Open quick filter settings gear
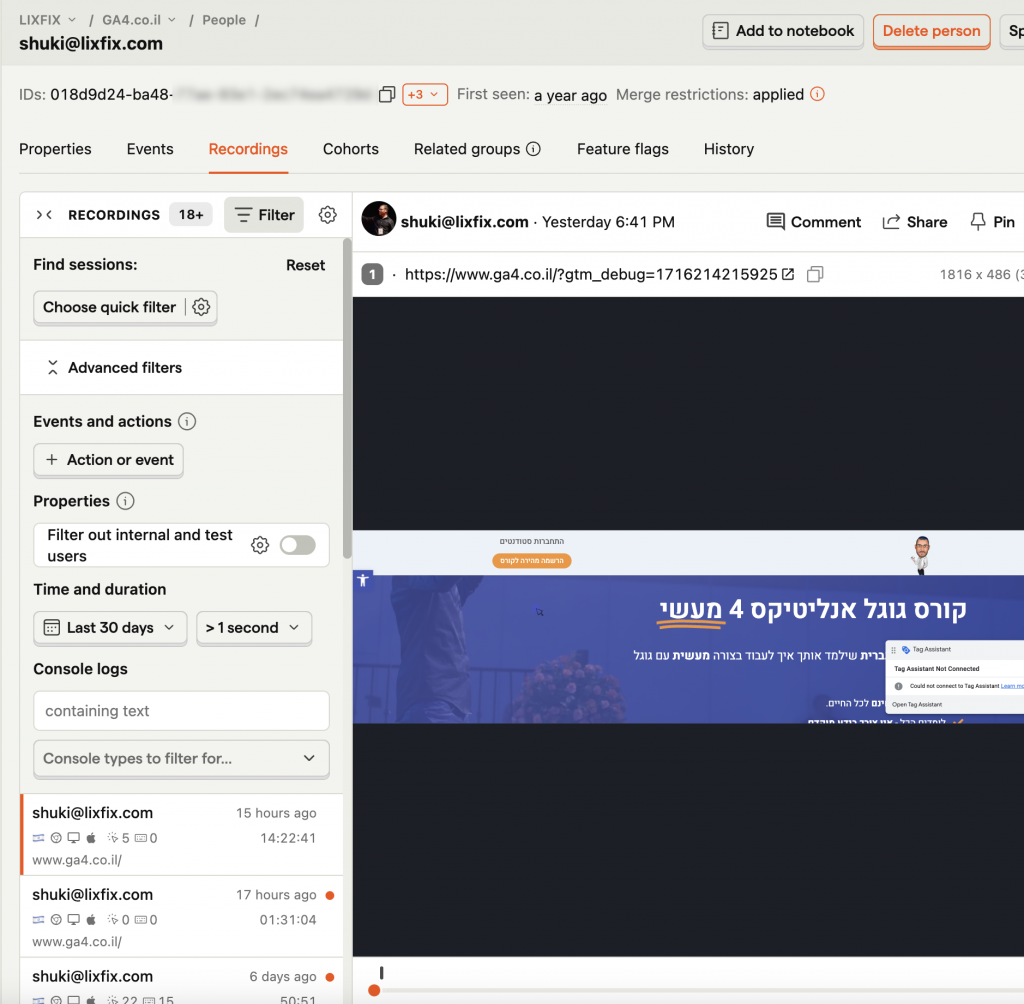The image size is (1024, 1004). pyautogui.click(x=201, y=307)
